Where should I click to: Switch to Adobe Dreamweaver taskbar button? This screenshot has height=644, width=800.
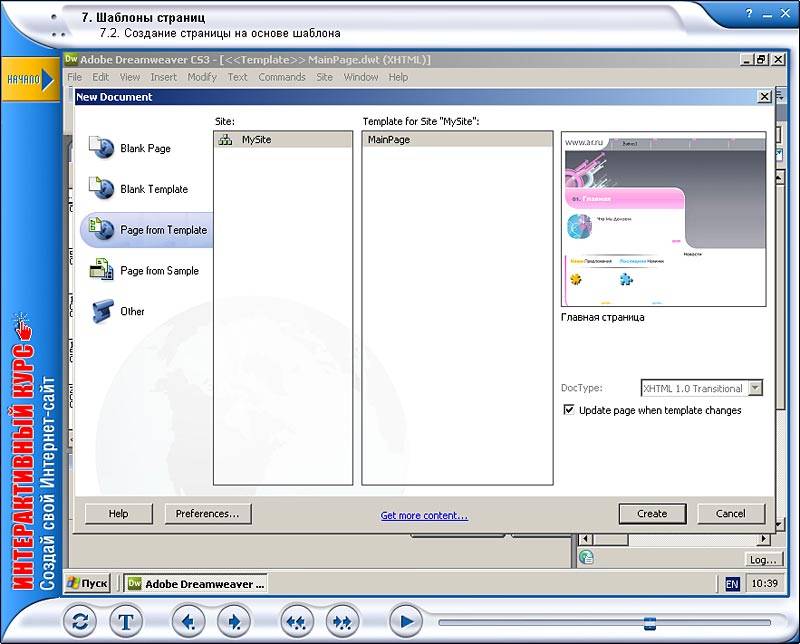196,583
